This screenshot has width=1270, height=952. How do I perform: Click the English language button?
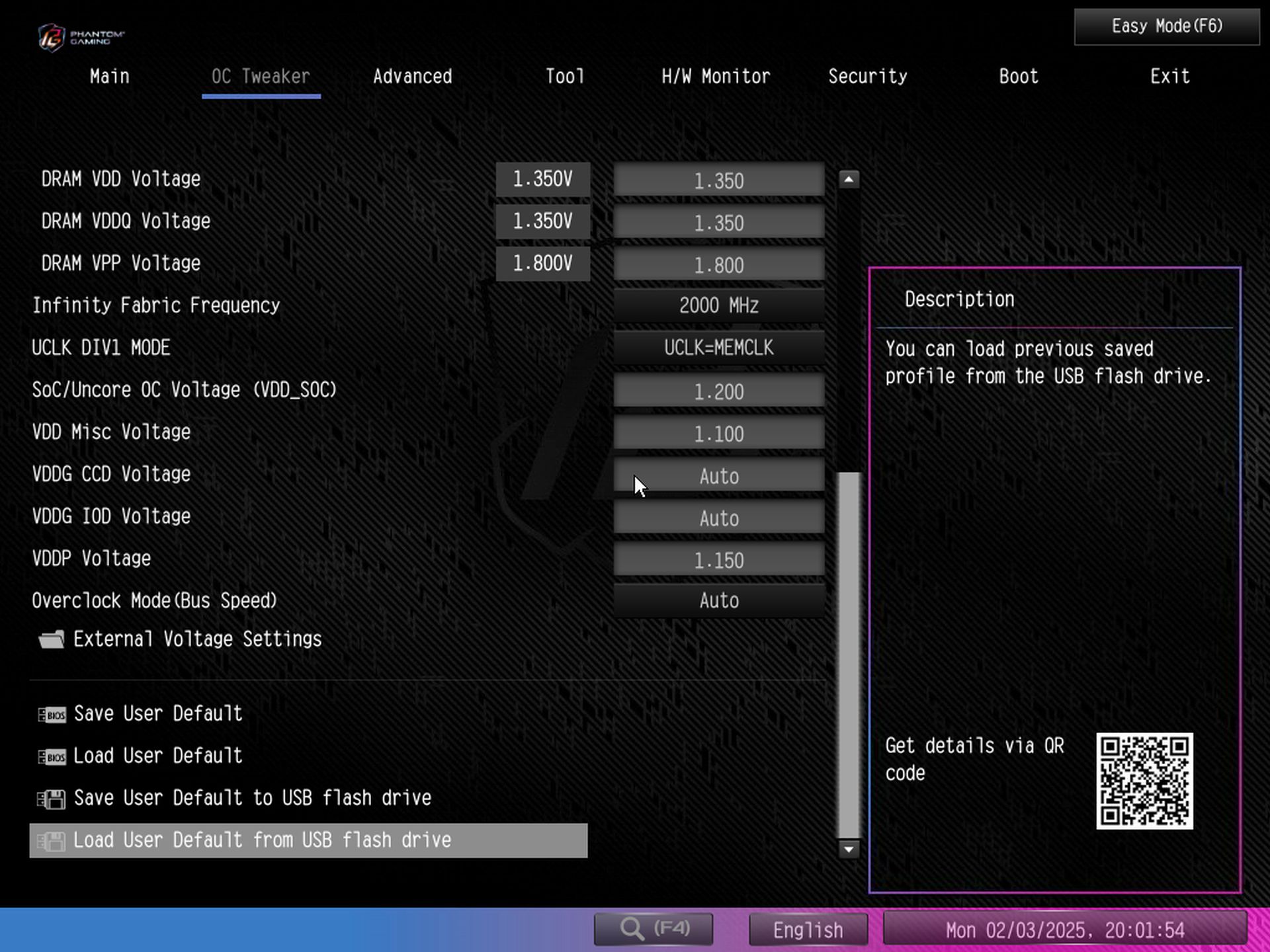[x=808, y=930]
